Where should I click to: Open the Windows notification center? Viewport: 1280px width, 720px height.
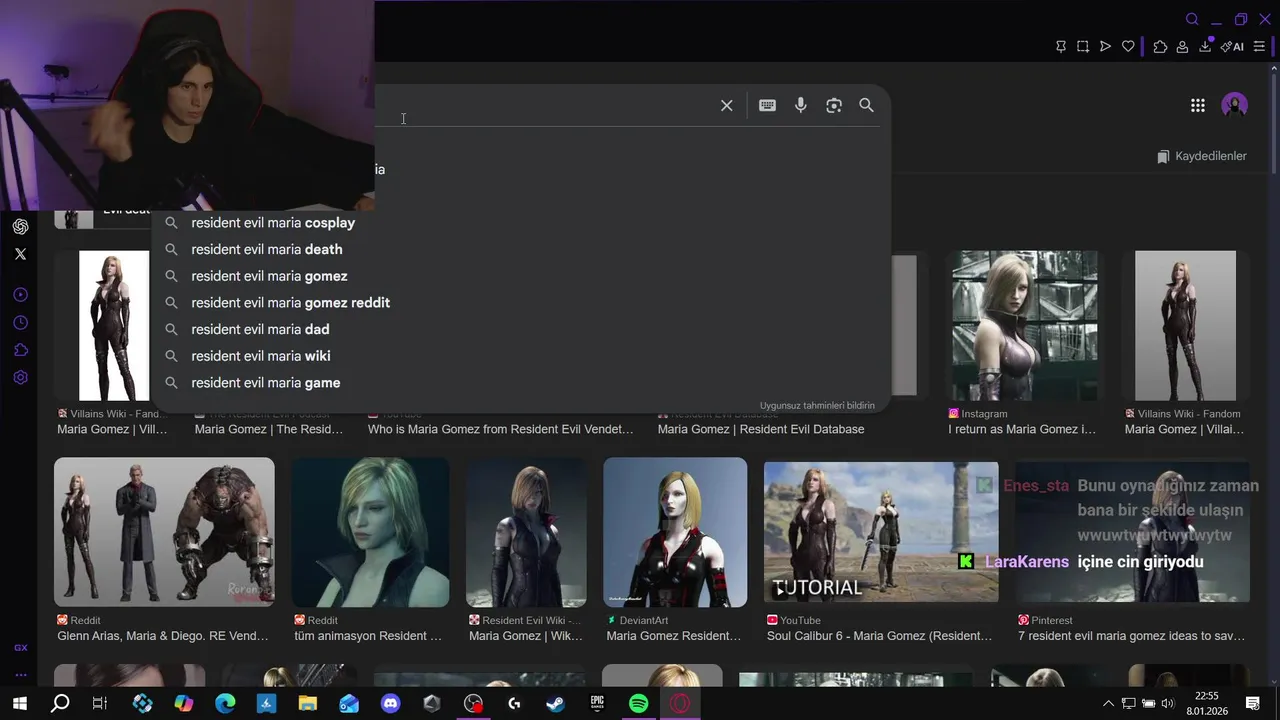pos(1252,704)
